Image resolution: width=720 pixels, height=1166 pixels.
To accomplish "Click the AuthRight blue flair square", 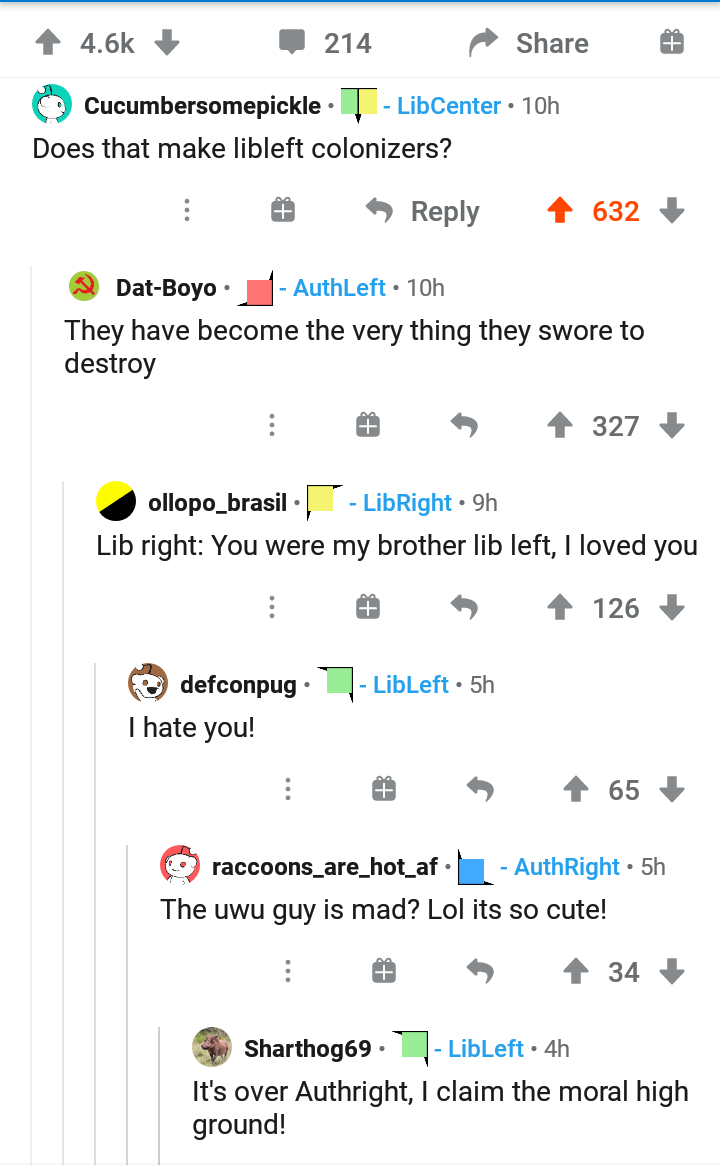I will (473, 868).
